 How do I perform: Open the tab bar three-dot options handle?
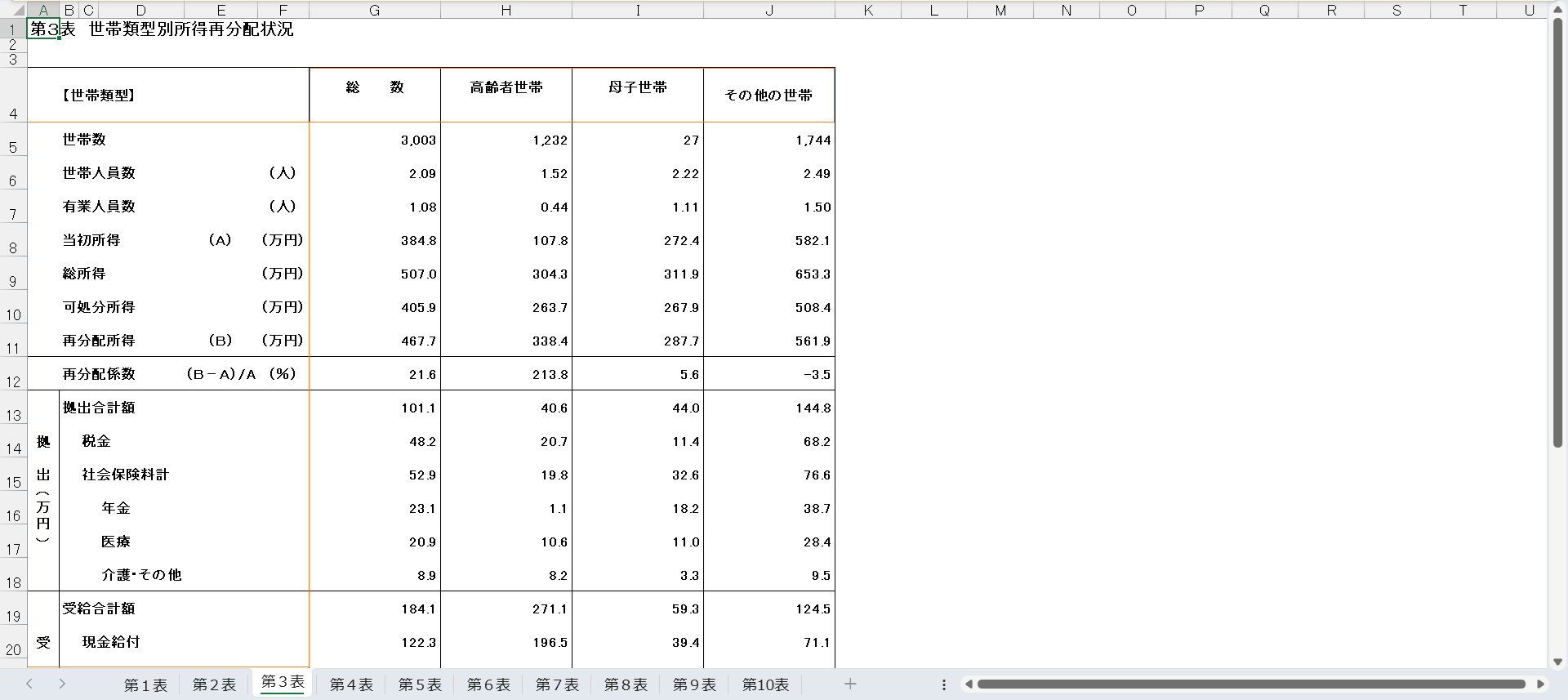[x=944, y=684]
